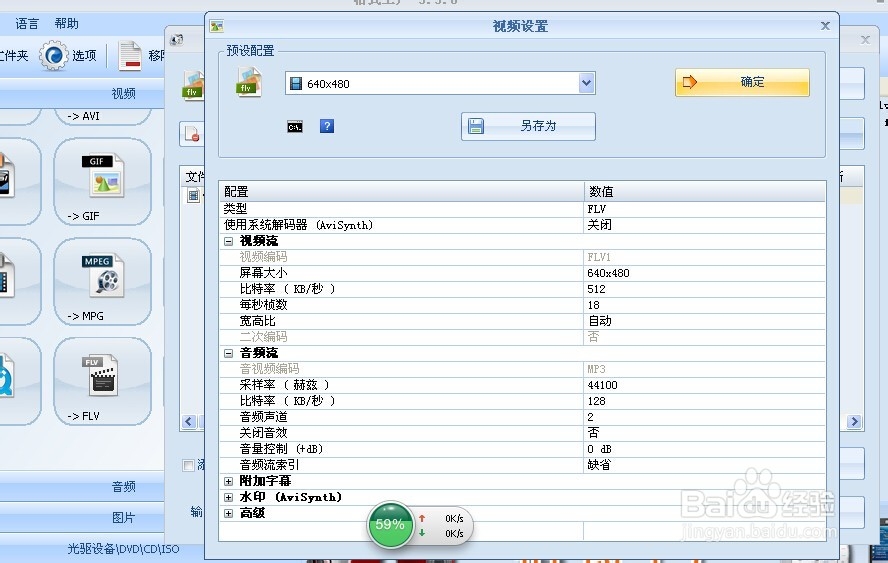Select the 使用系统解码器 value 关闭
This screenshot has width=888, height=563.
point(599,225)
